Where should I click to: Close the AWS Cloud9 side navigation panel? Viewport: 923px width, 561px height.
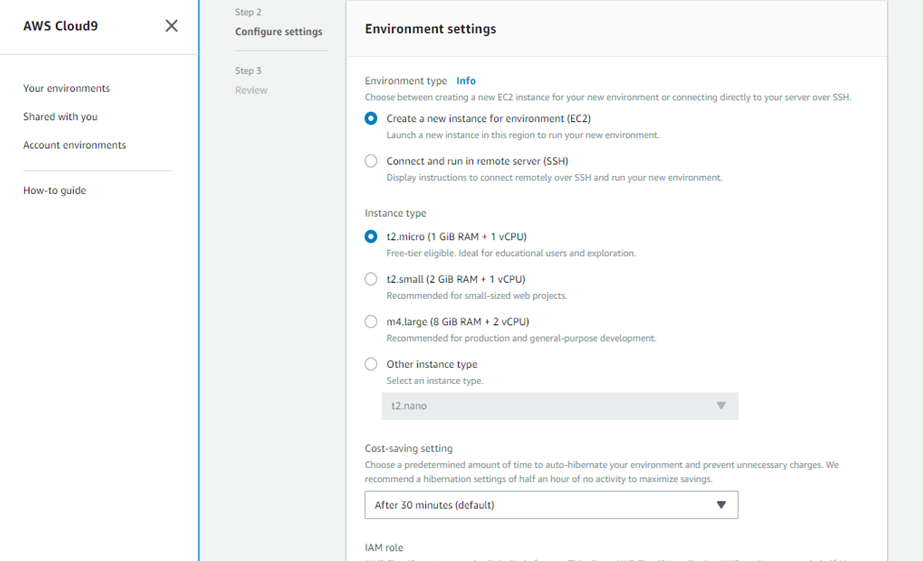(x=172, y=26)
